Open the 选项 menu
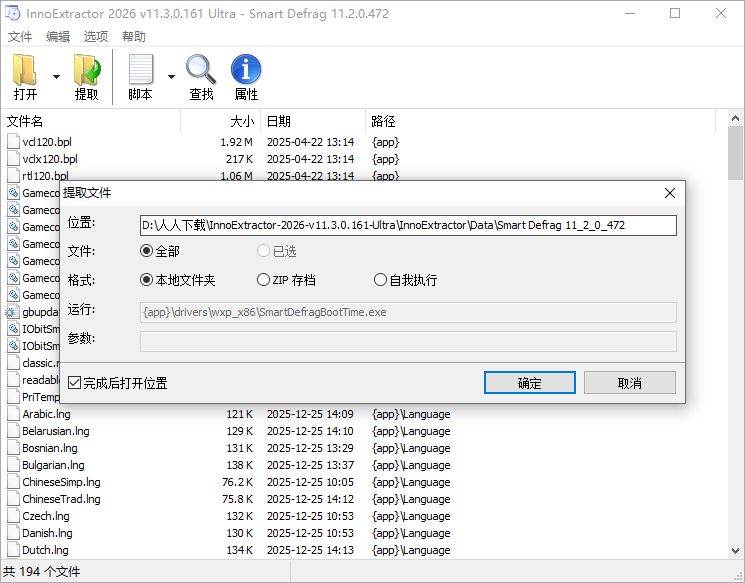The width and height of the screenshot is (745, 583). [x=96, y=37]
